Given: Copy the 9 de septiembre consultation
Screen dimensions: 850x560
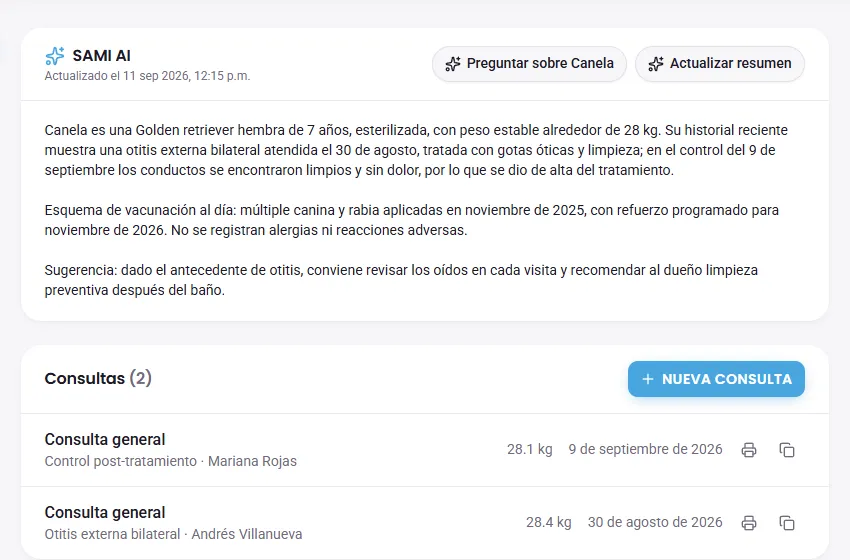Looking at the screenshot, I should pos(787,450).
